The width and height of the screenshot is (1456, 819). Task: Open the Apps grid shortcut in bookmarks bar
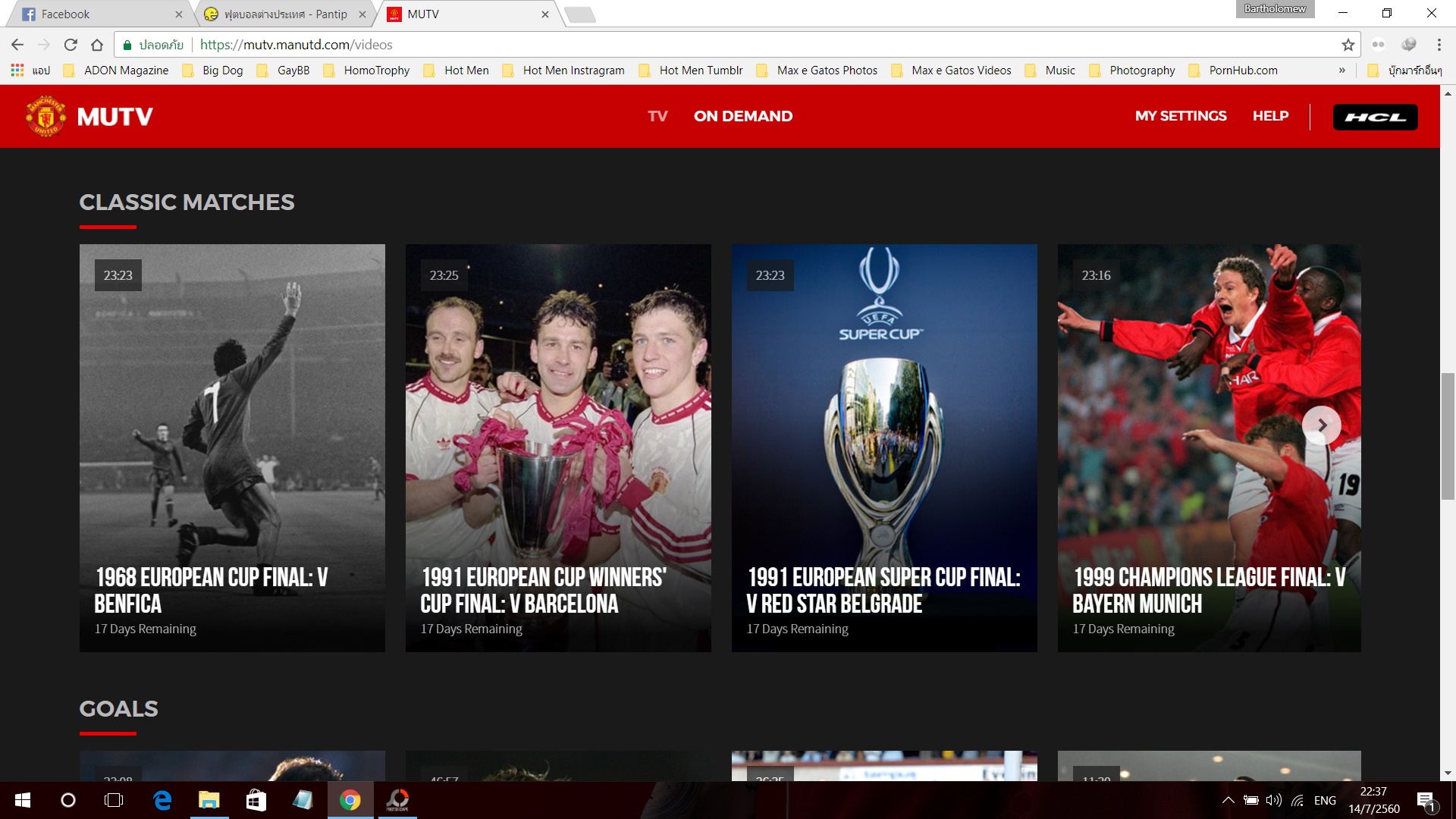pos(30,71)
